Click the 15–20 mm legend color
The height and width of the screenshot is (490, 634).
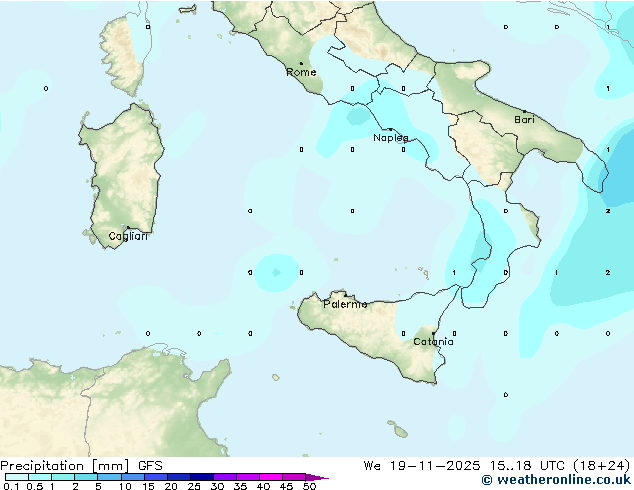point(155,477)
